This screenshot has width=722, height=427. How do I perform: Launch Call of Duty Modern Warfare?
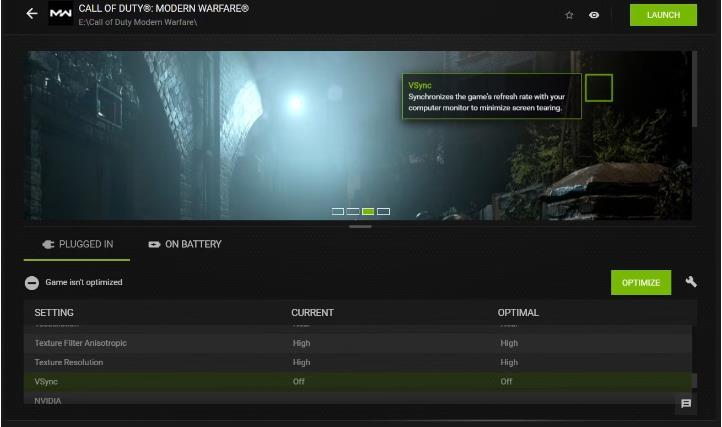663,15
